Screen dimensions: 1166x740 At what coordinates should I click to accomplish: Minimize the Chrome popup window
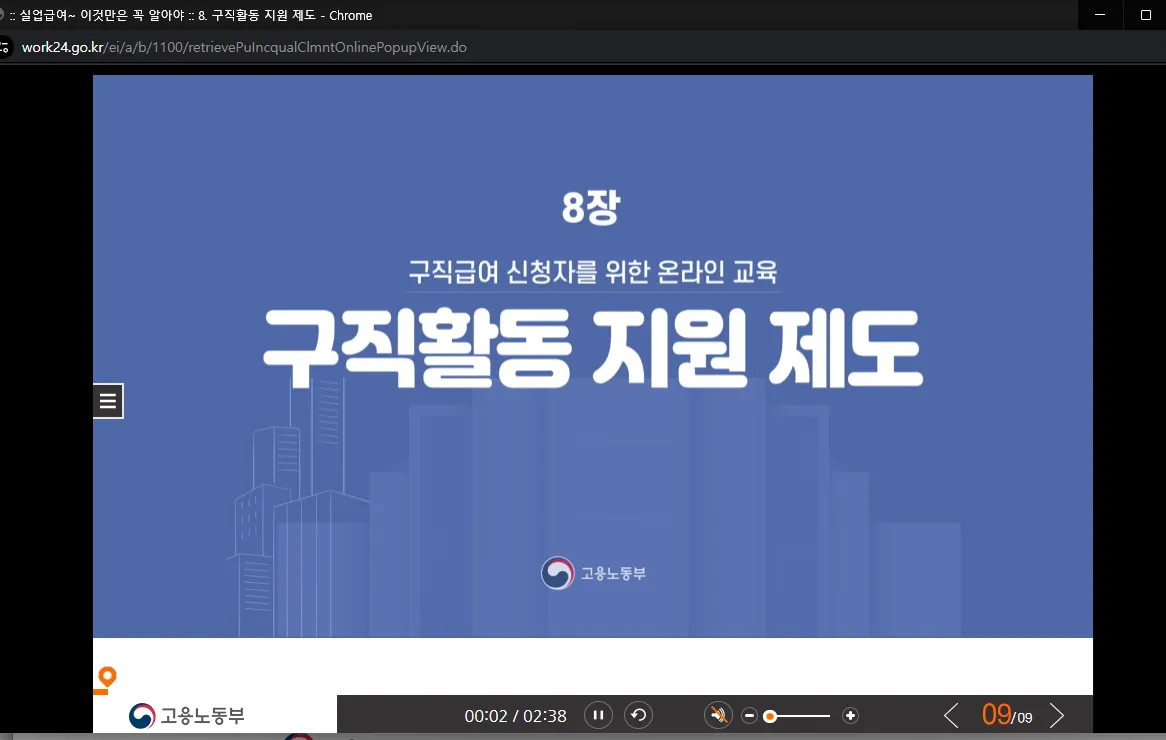click(x=1100, y=15)
